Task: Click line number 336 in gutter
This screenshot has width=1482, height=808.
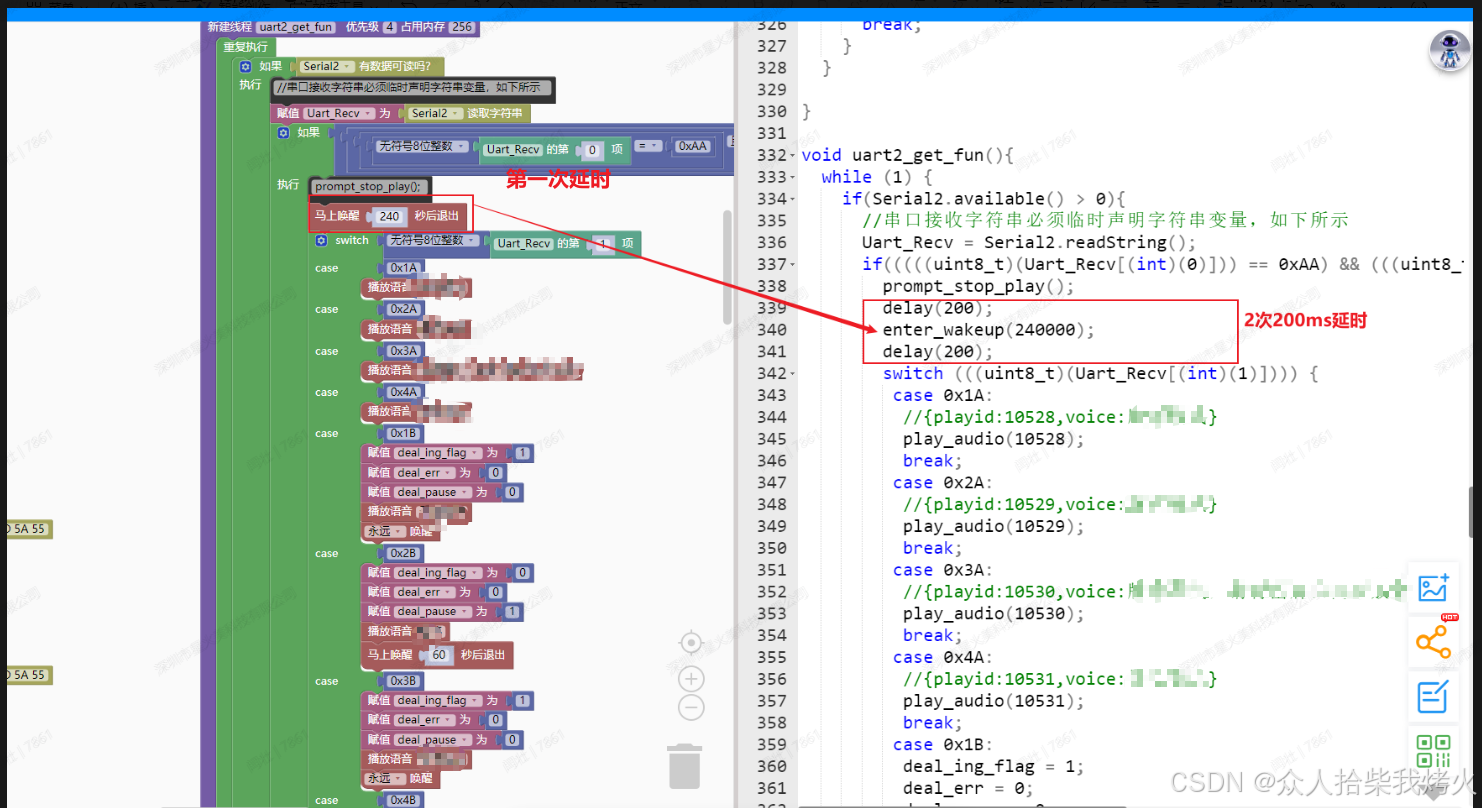Action: tap(772, 242)
